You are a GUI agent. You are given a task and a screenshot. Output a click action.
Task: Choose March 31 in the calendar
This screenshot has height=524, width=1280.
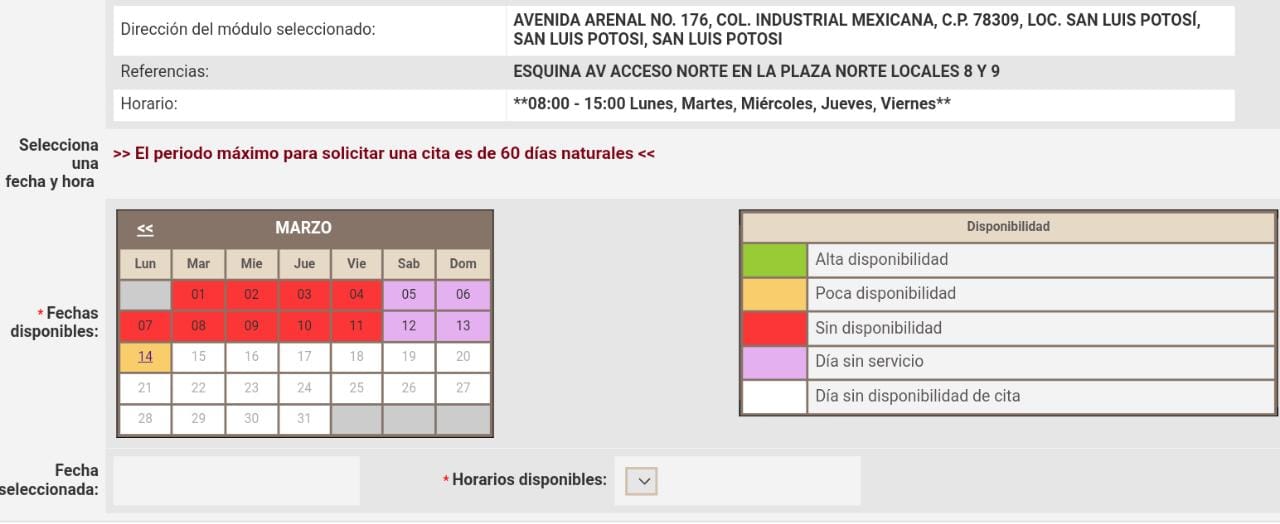point(304,419)
